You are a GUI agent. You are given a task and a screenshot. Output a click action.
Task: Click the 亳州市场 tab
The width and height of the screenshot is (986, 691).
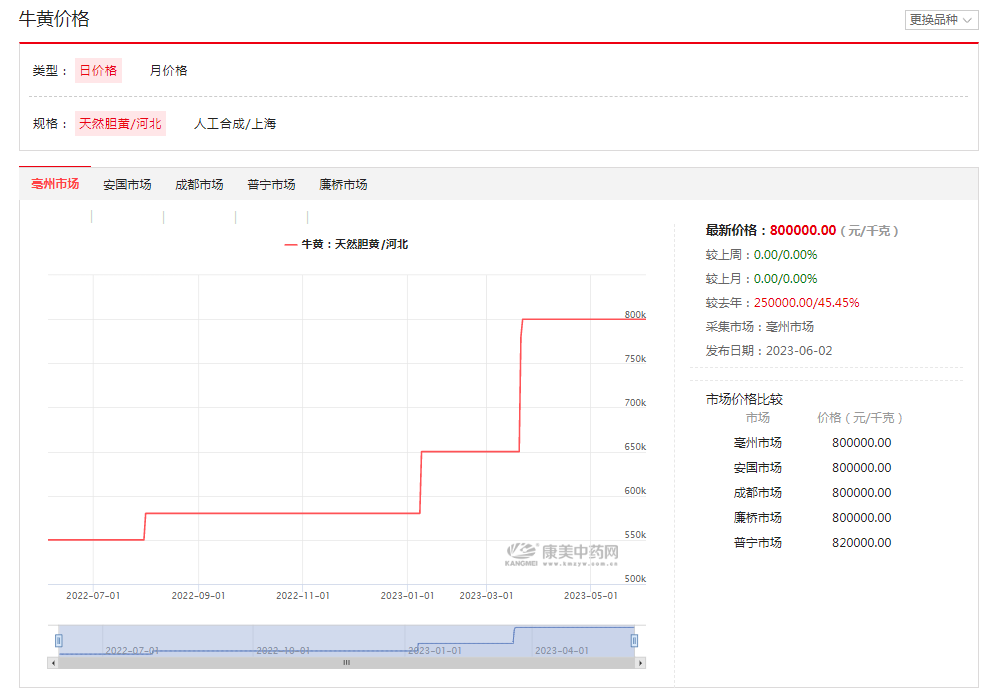point(55,184)
